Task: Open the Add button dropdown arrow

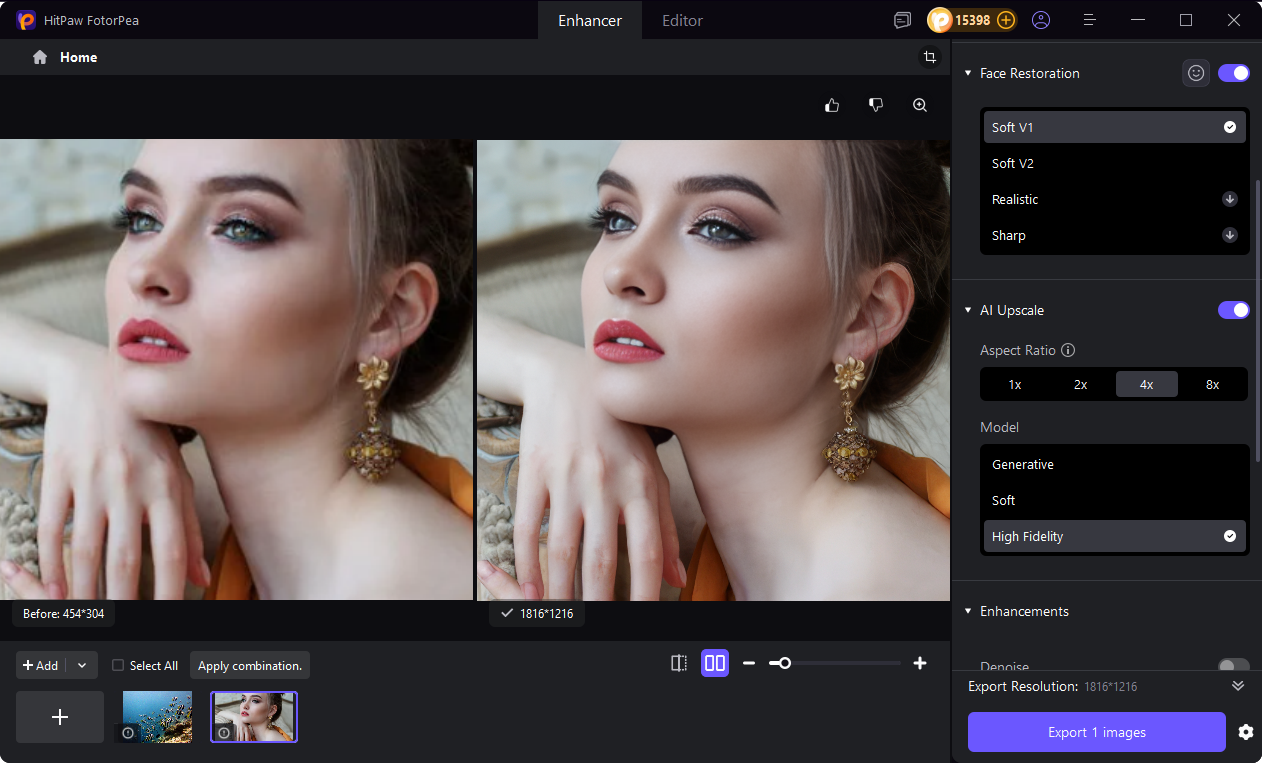Action: click(x=81, y=665)
